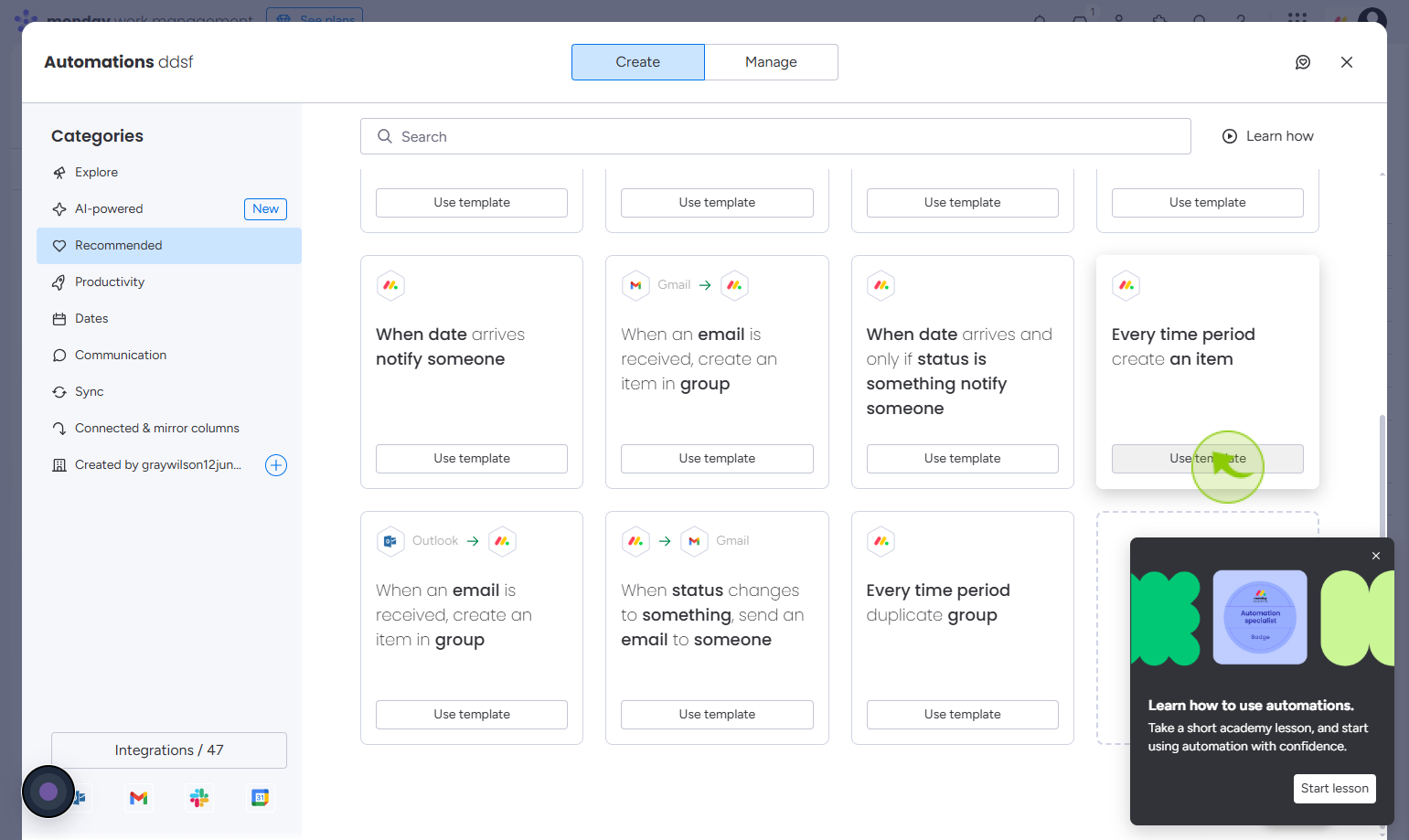Switch to the Create tab
This screenshot has height=840, width=1409.
coord(638,62)
